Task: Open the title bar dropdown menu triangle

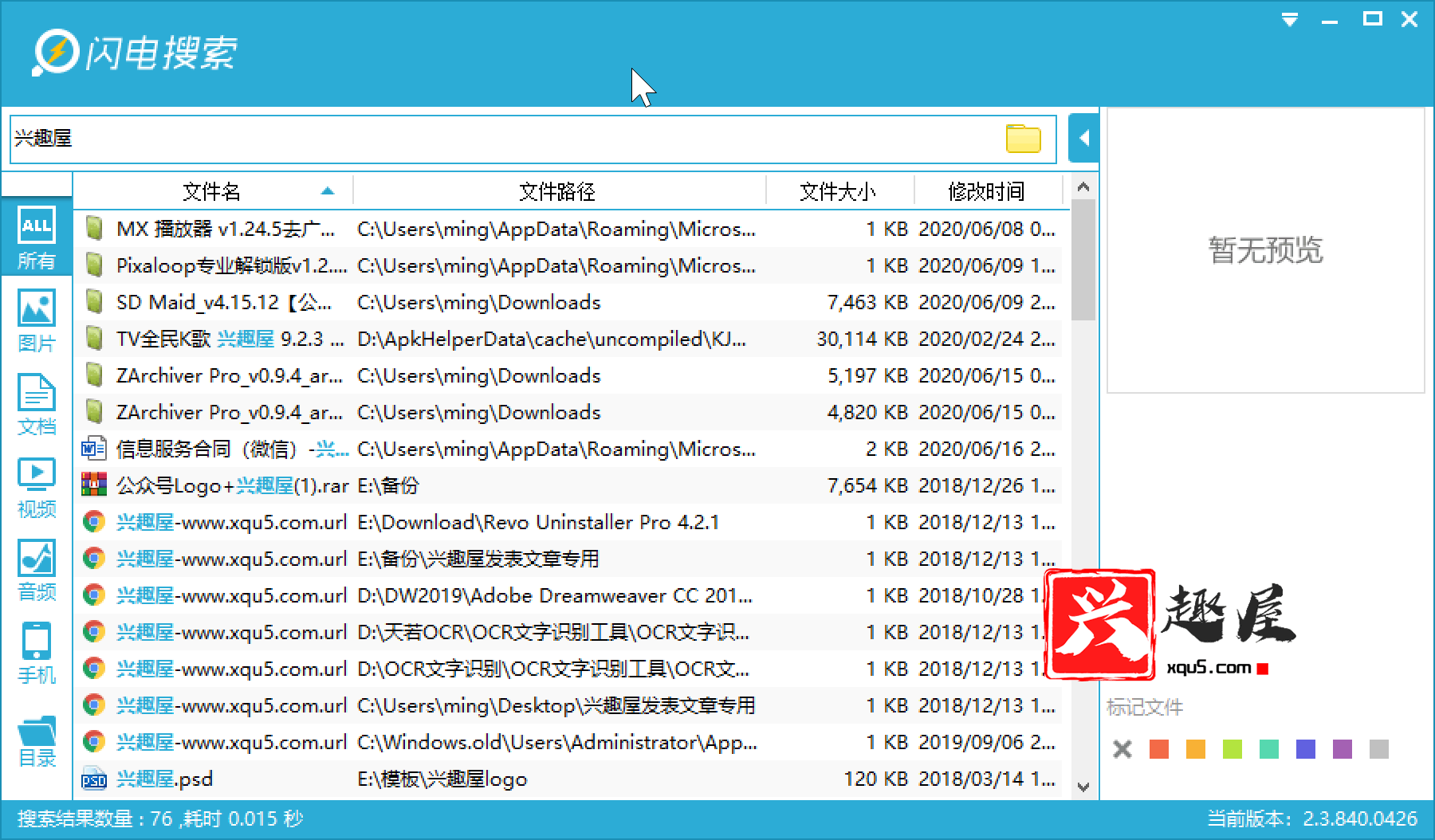Action: tap(1289, 19)
